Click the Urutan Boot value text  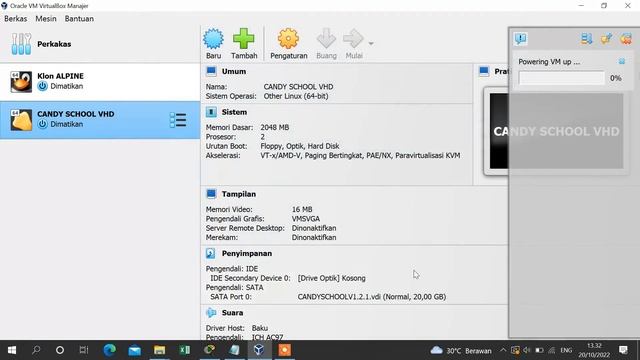[x=300, y=146]
